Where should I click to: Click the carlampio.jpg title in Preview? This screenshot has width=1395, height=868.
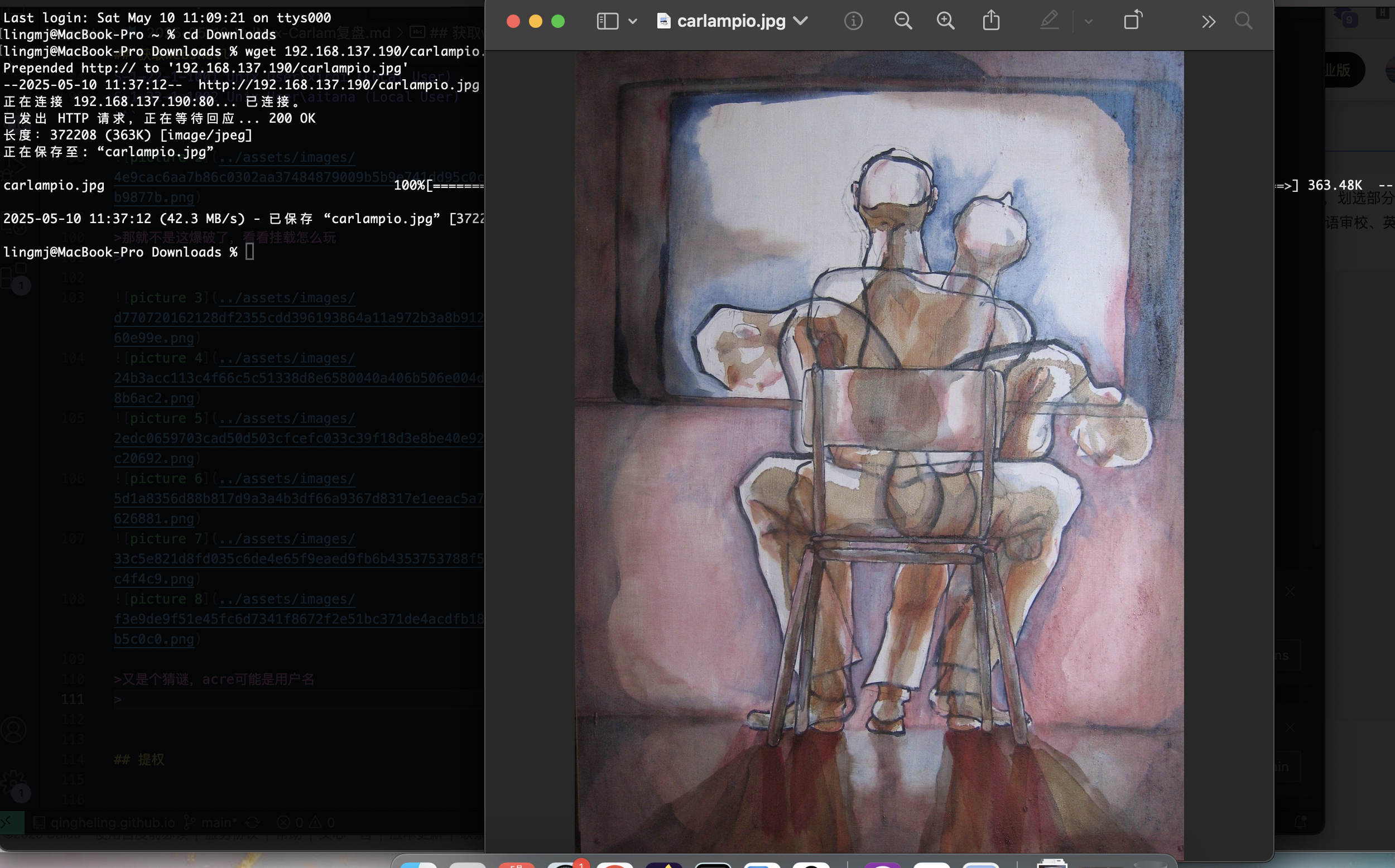click(x=731, y=21)
